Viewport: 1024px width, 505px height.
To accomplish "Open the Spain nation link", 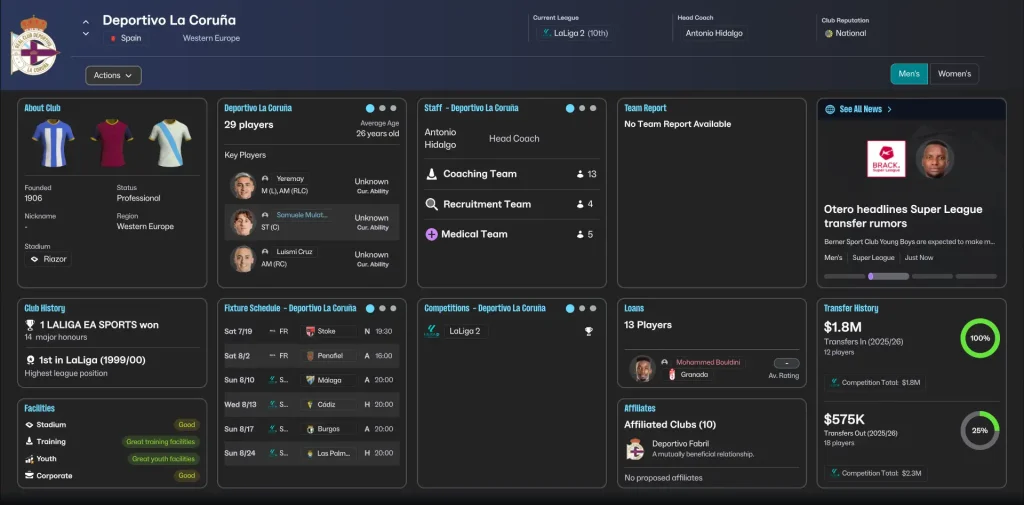I will [x=124, y=38].
